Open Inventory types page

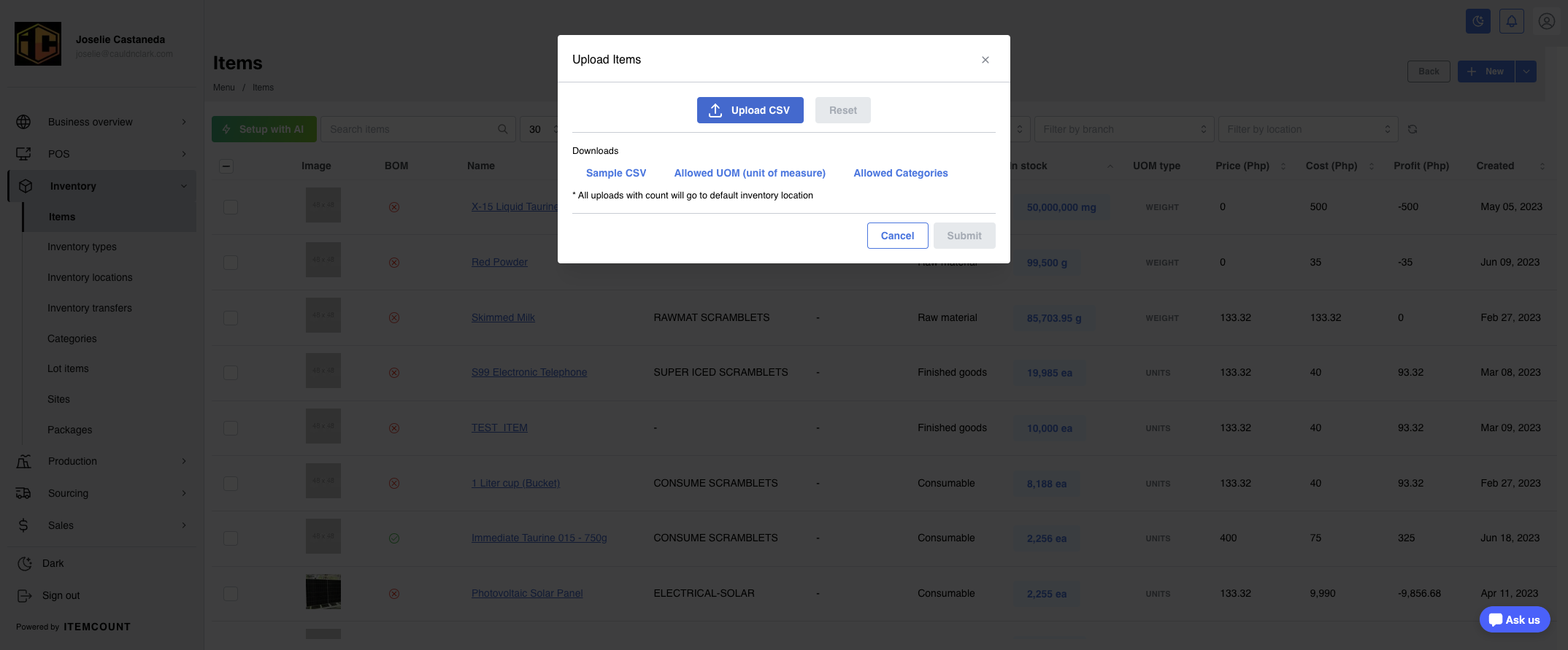pos(82,247)
